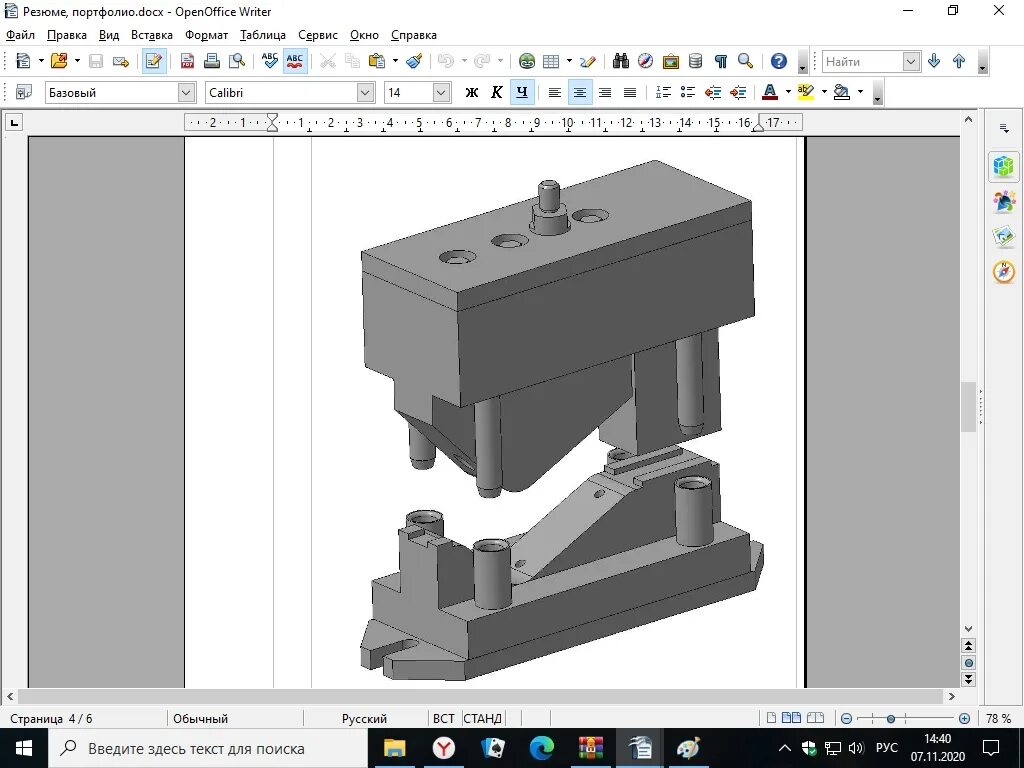Insert a table
Viewport: 1024px width, 768px height.
551,61
